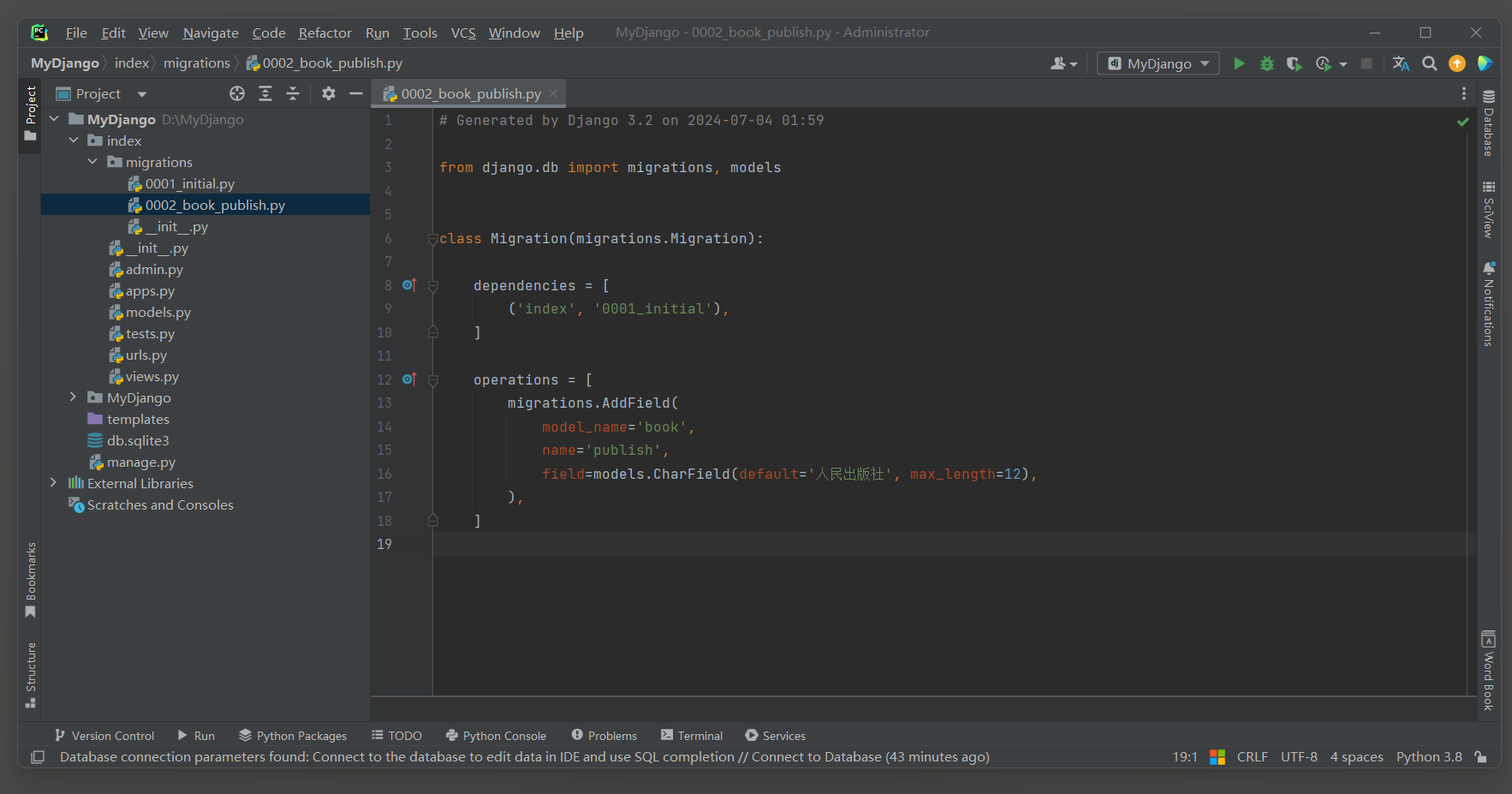1512x794 pixels.
Task: Open the Notifications tool window
Action: [x=1489, y=303]
